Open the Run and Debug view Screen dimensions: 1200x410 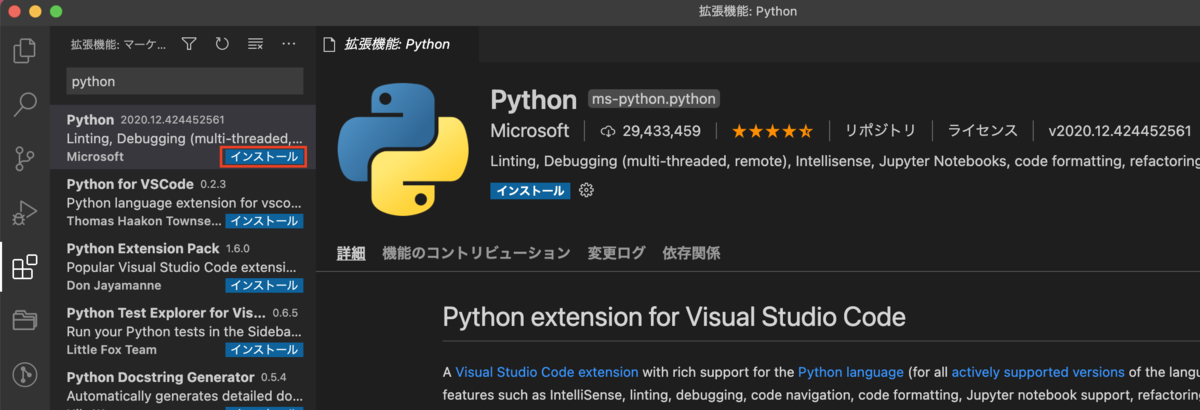(x=24, y=212)
